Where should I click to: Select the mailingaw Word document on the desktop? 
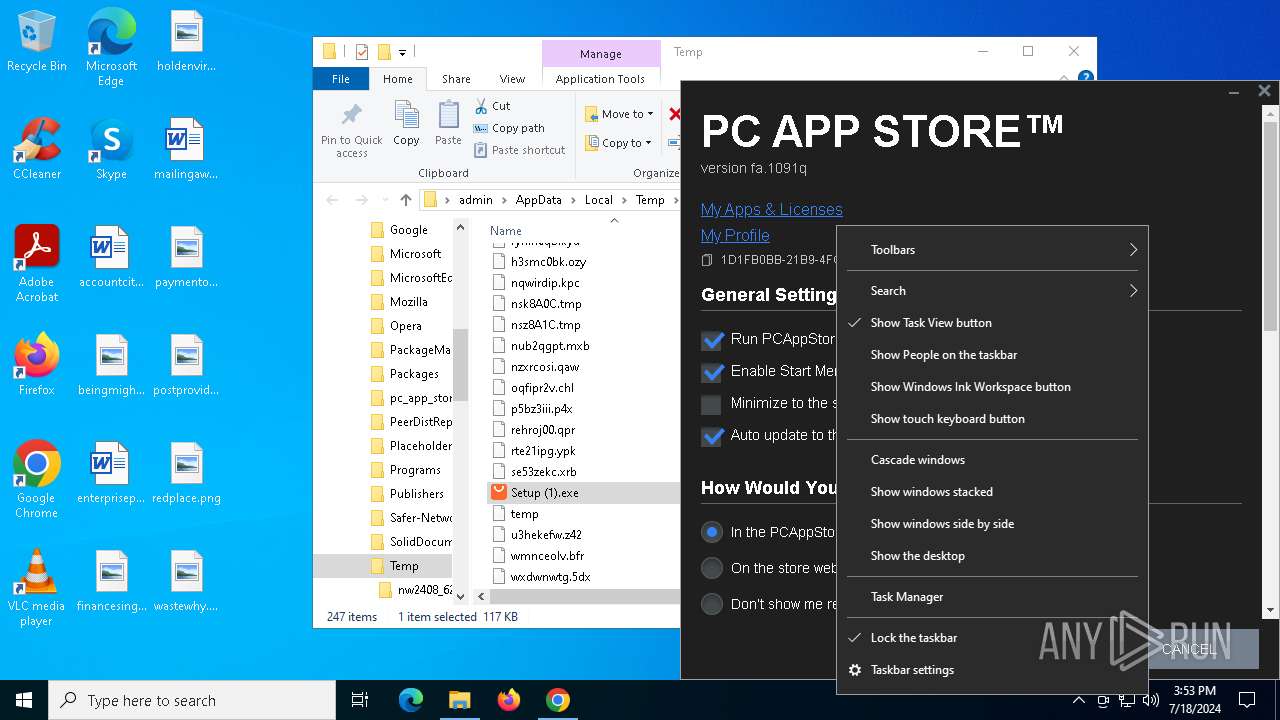point(186,149)
